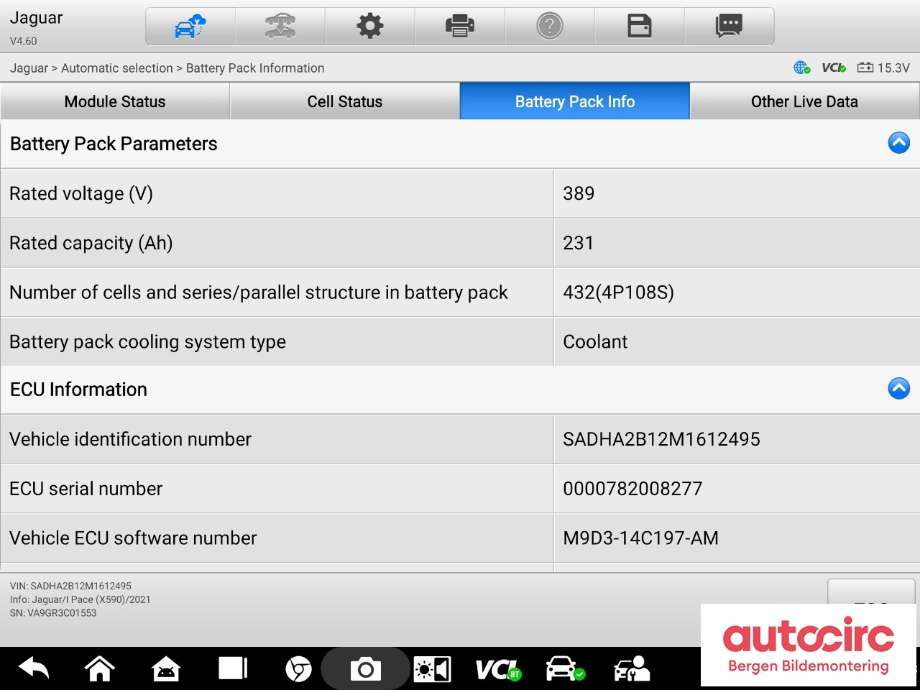Image resolution: width=920 pixels, height=690 pixels.
Task: Open the vehicle scan icon in toolbar
Action: coord(280,26)
